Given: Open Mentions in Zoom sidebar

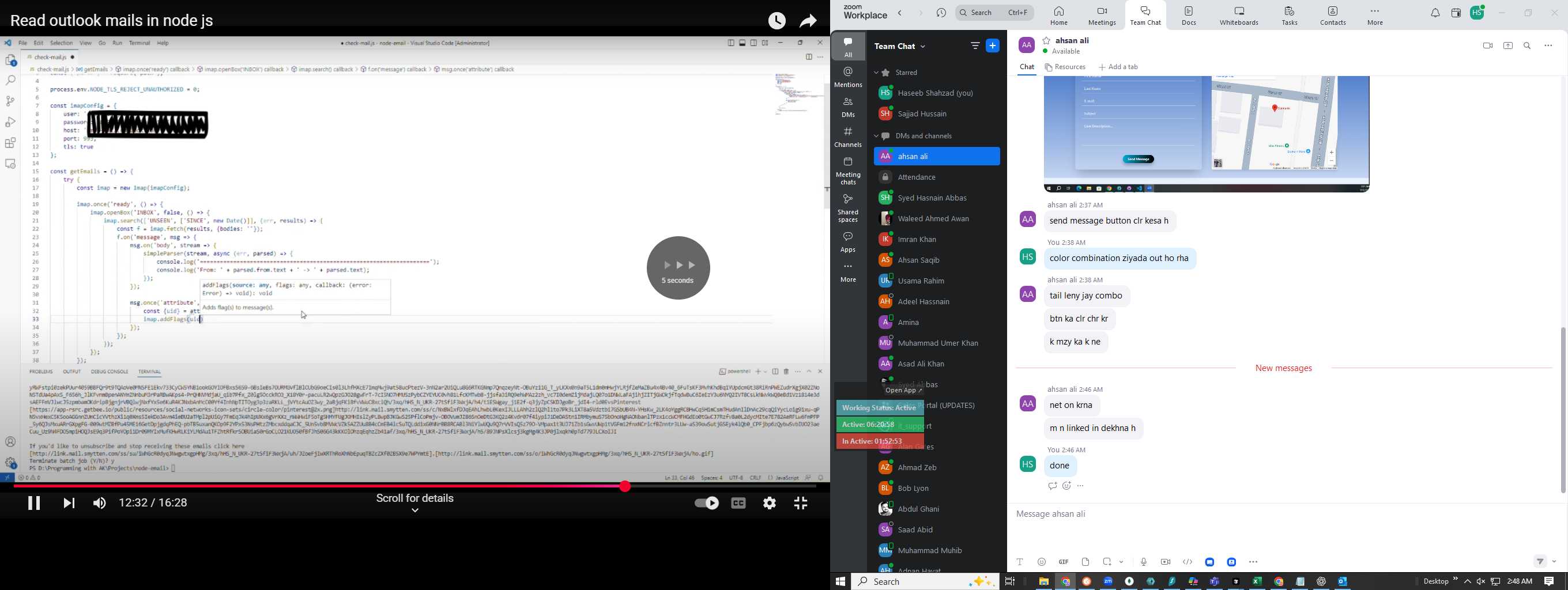Looking at the screenshot, I should pos(848,77).
